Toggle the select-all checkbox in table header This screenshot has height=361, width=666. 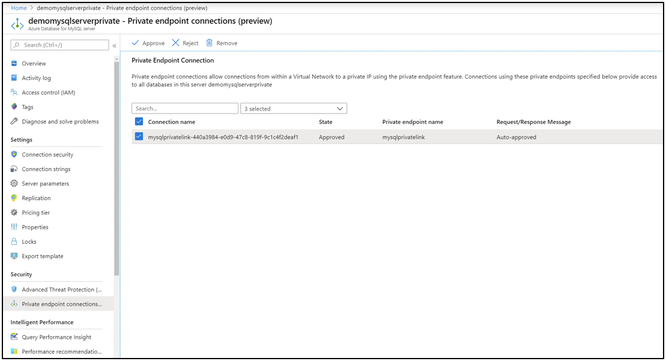coord(139,121)
